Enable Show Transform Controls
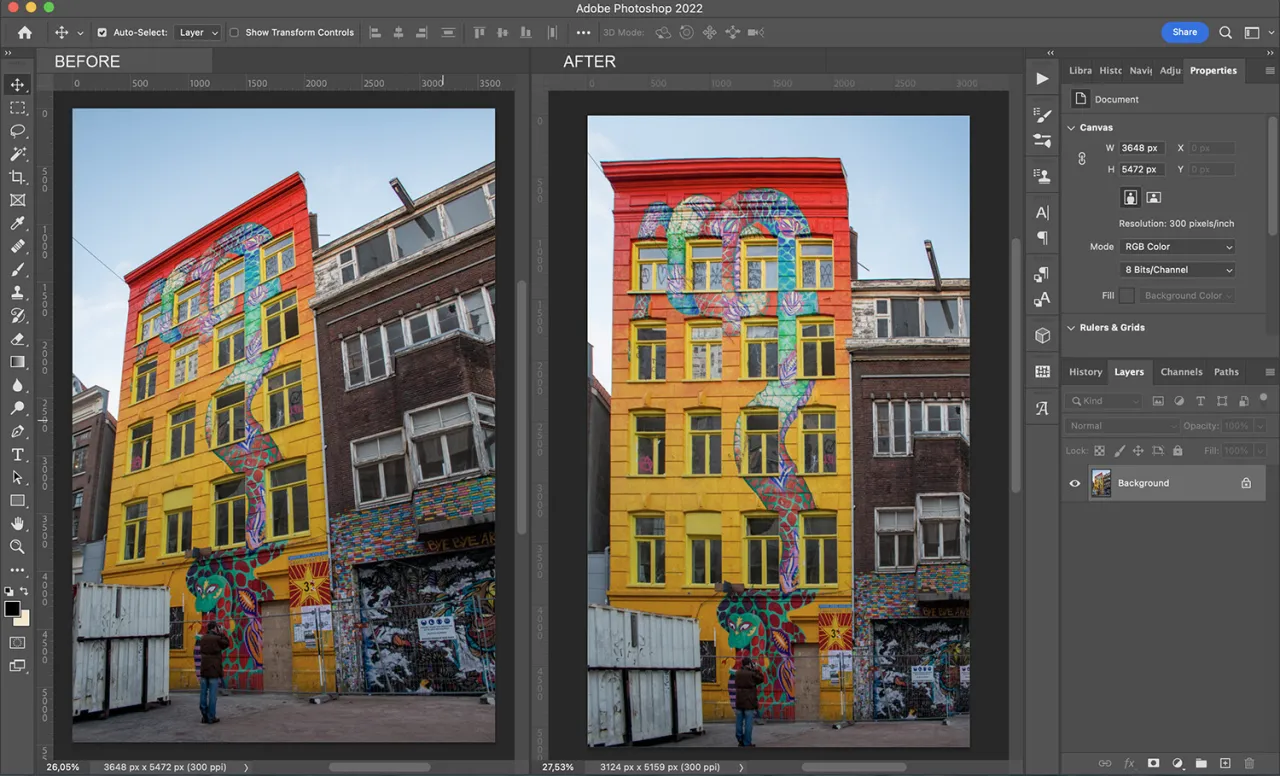 pyautogui.click(x=234, y=32)
